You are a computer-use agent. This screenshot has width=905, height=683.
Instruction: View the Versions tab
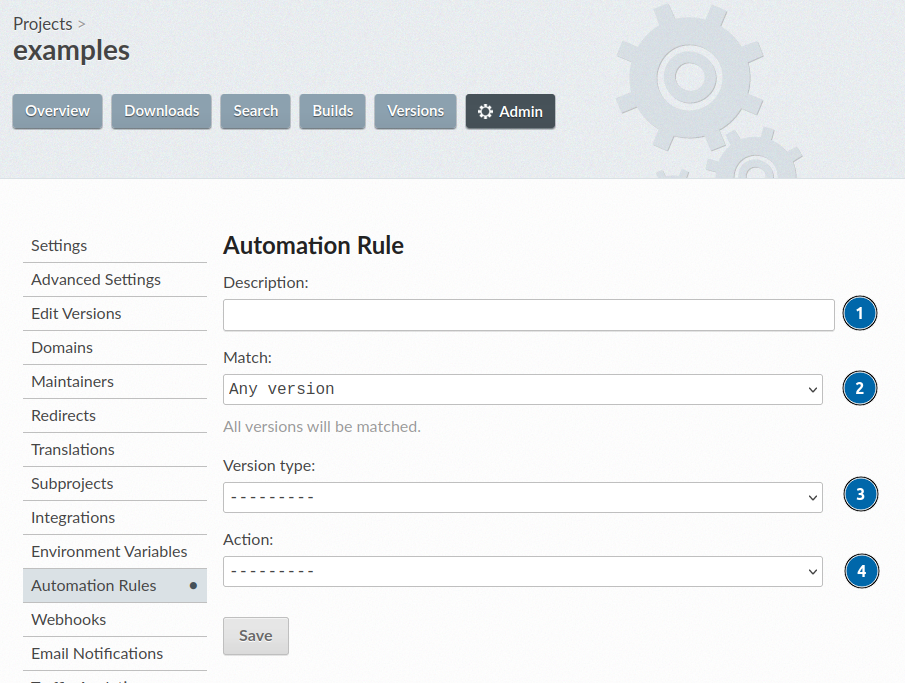pos(415,111)
